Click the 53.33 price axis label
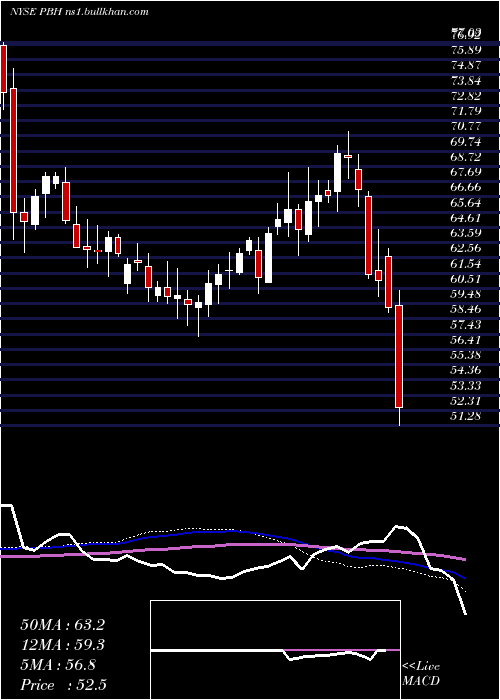 coord(466,386)
